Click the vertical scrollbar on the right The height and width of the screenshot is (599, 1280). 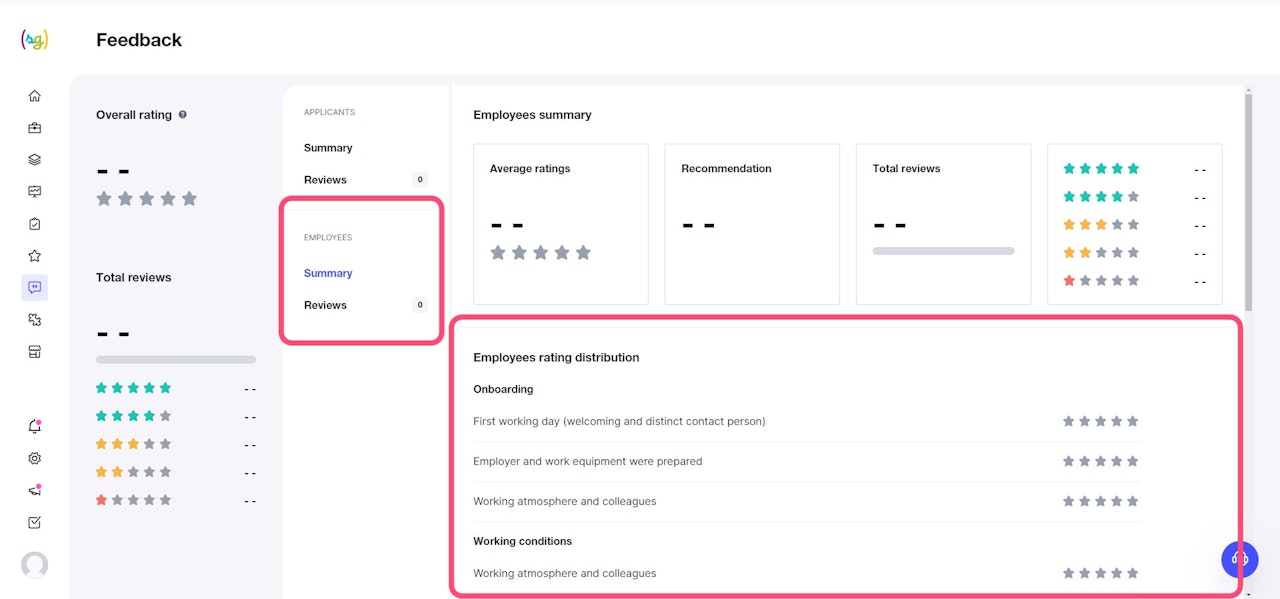point(1247,200)
